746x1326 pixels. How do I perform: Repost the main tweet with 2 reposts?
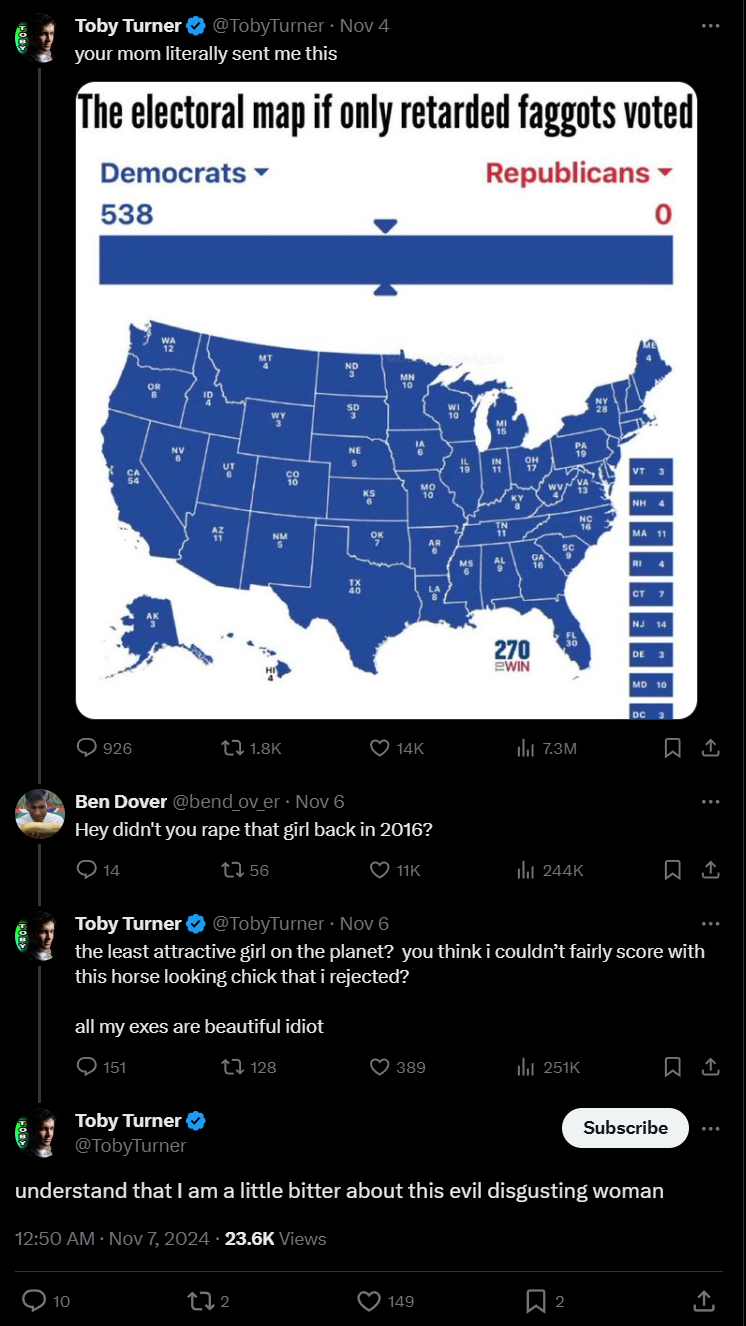(x=209, y=1301)
